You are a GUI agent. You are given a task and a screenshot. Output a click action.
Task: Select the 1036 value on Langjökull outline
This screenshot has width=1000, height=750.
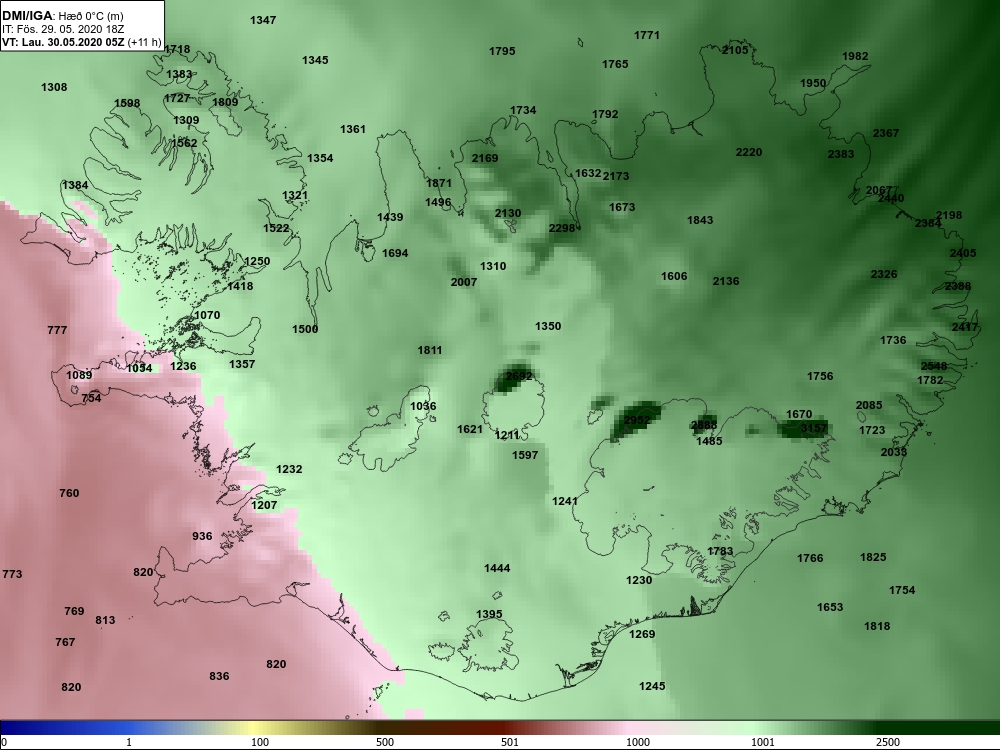point(423,407)
